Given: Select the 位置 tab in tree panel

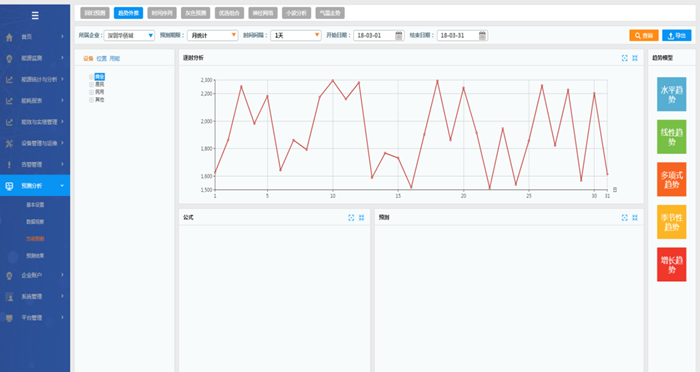Looking at the screenshot, I should pos(102,59).
